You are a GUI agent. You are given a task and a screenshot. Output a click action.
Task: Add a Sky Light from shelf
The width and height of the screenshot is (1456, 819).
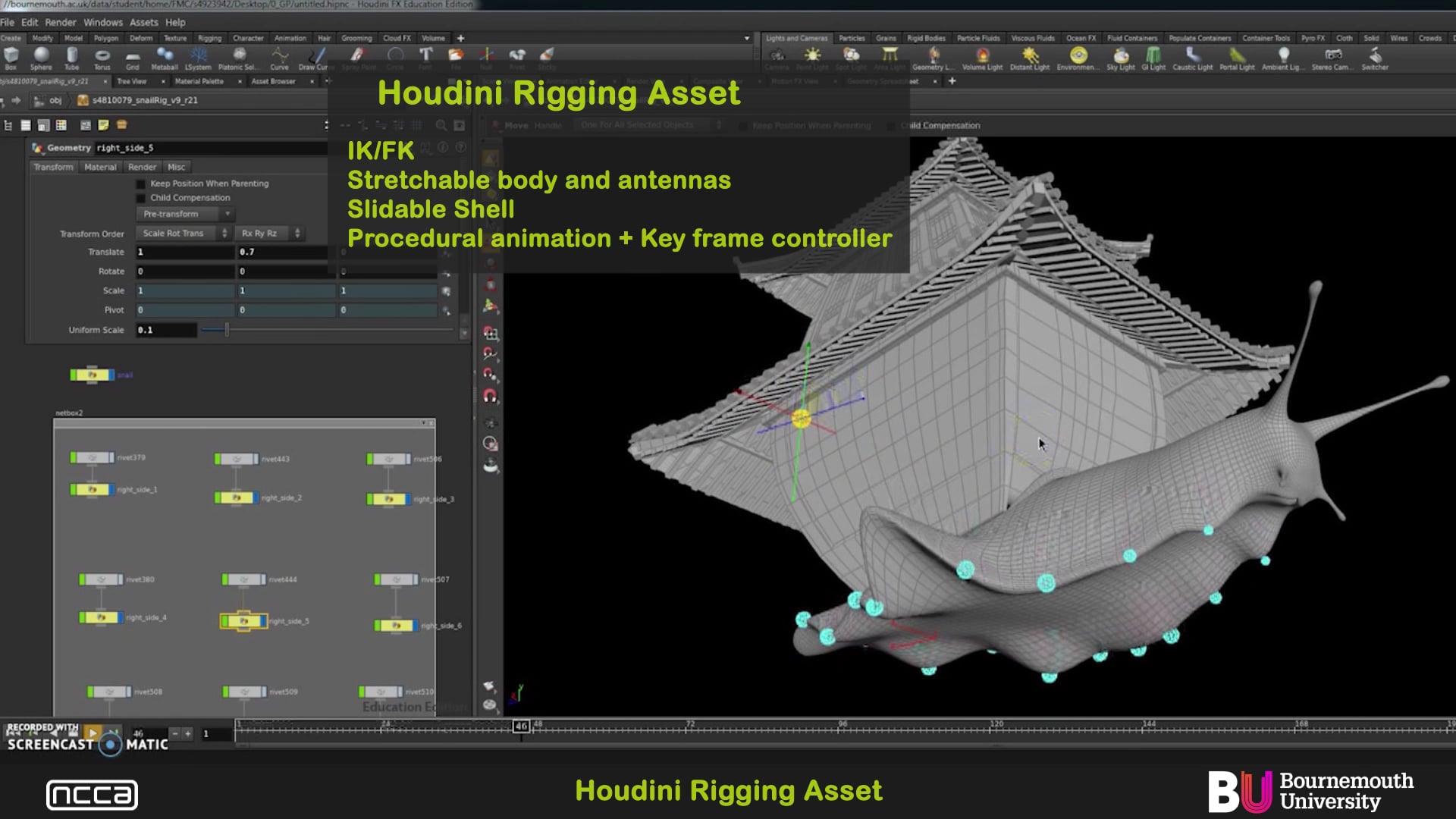[1121, 58]
